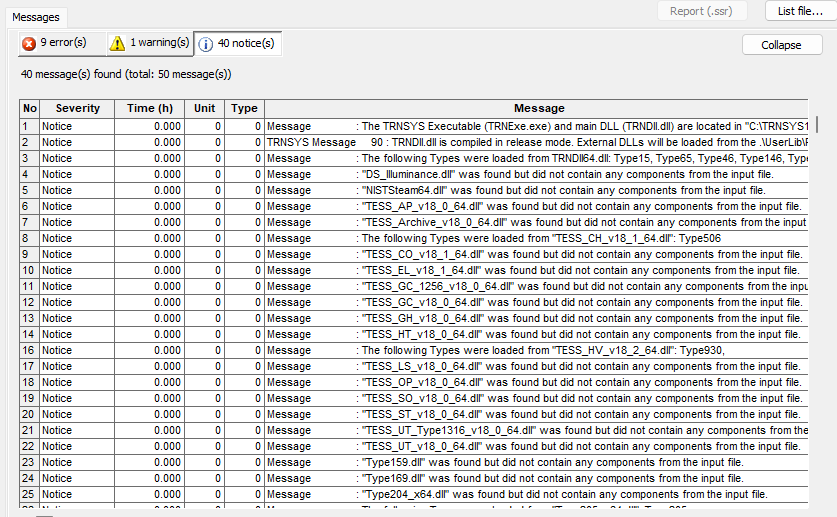Click the Message column header
Screen dimensions: 837x517
click(x=538, y=108)
